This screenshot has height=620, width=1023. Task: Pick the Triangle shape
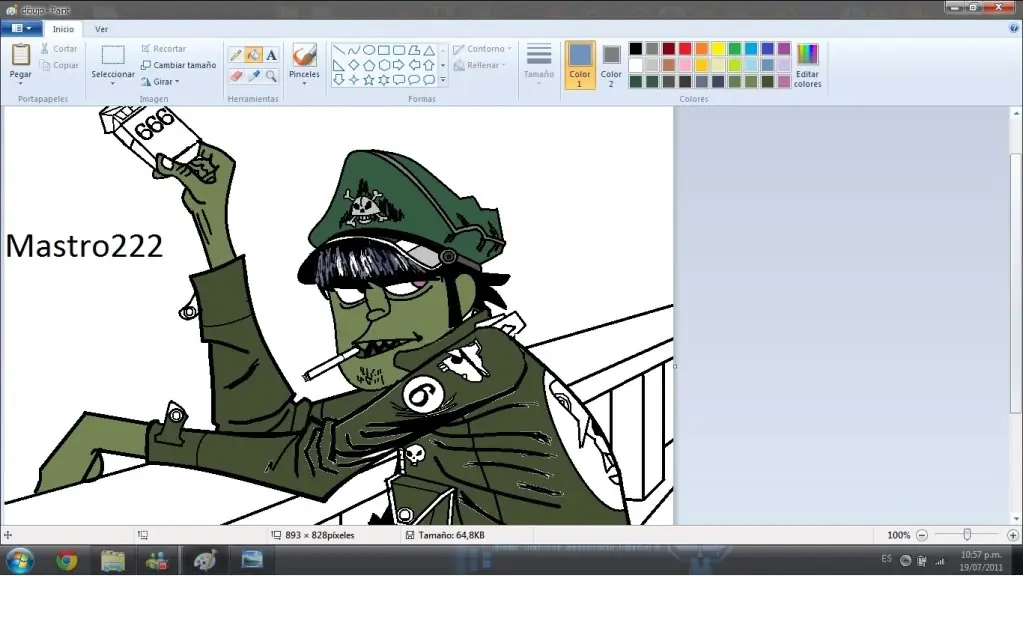[429, 50]
